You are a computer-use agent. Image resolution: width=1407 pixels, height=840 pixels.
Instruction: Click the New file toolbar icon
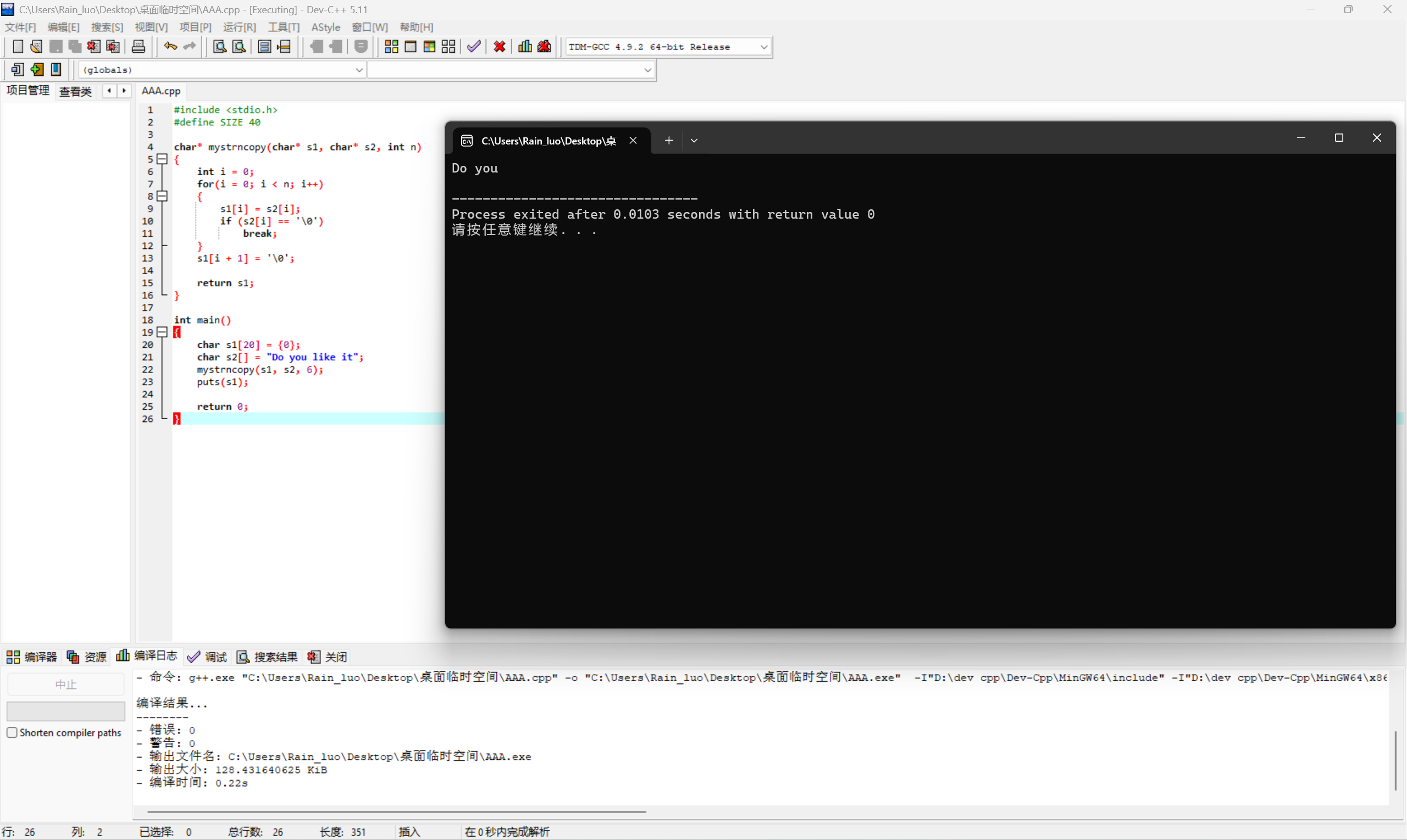[18, 46]
